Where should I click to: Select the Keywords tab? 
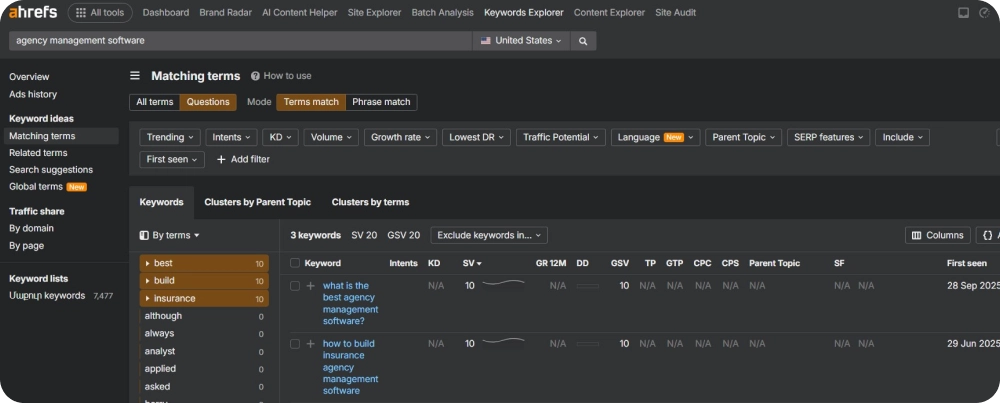point(161,202)
